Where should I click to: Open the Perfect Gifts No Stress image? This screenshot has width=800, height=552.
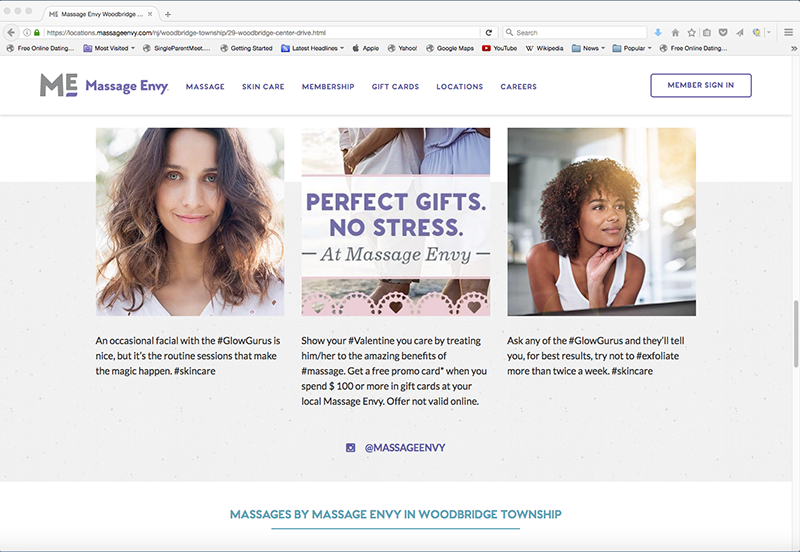(395, 222)
